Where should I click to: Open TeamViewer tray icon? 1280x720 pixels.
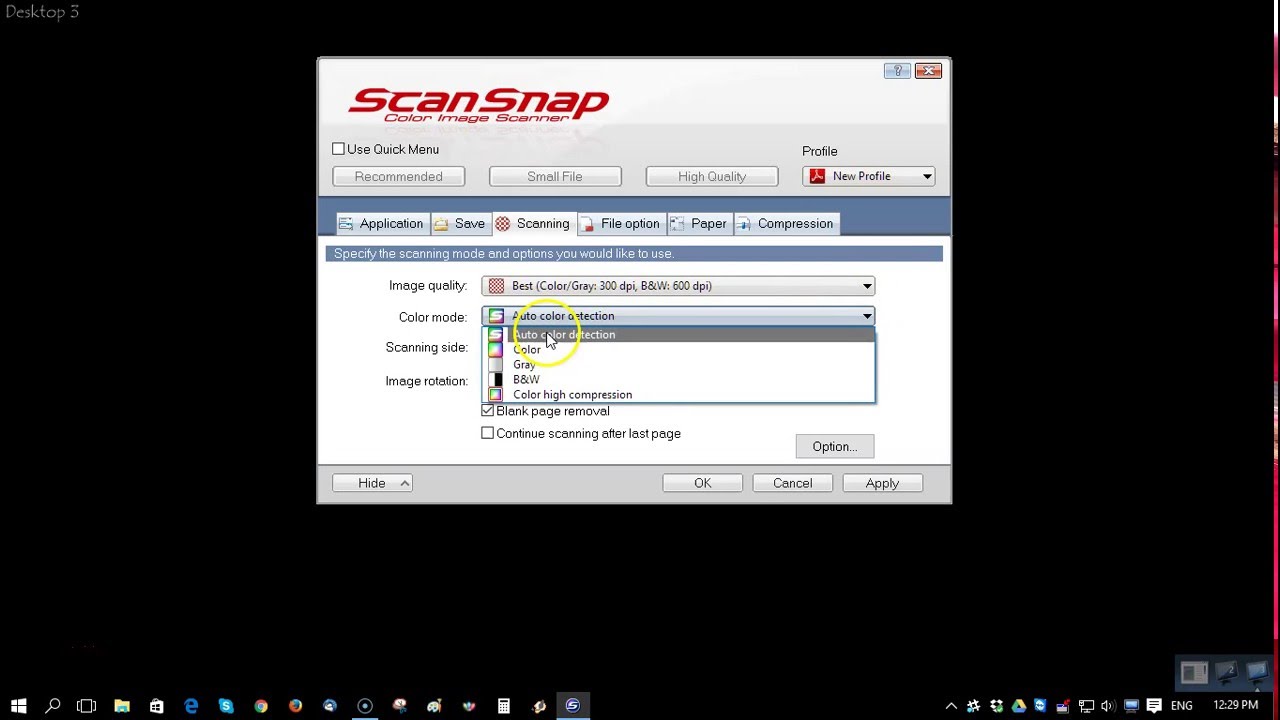pos(1040,706)
